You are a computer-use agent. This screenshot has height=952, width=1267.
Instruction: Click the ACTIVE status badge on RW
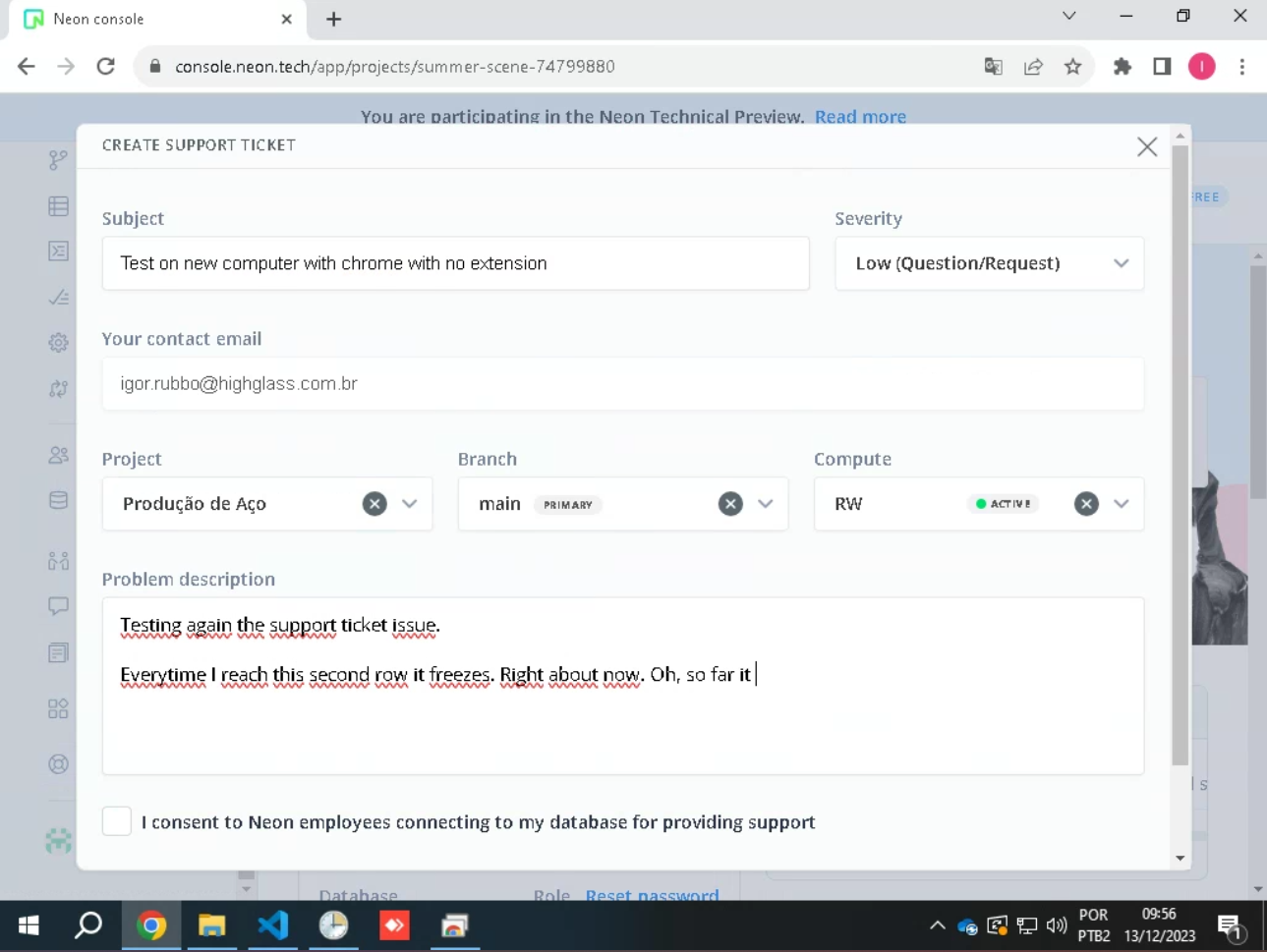(x=1004, y=504)
